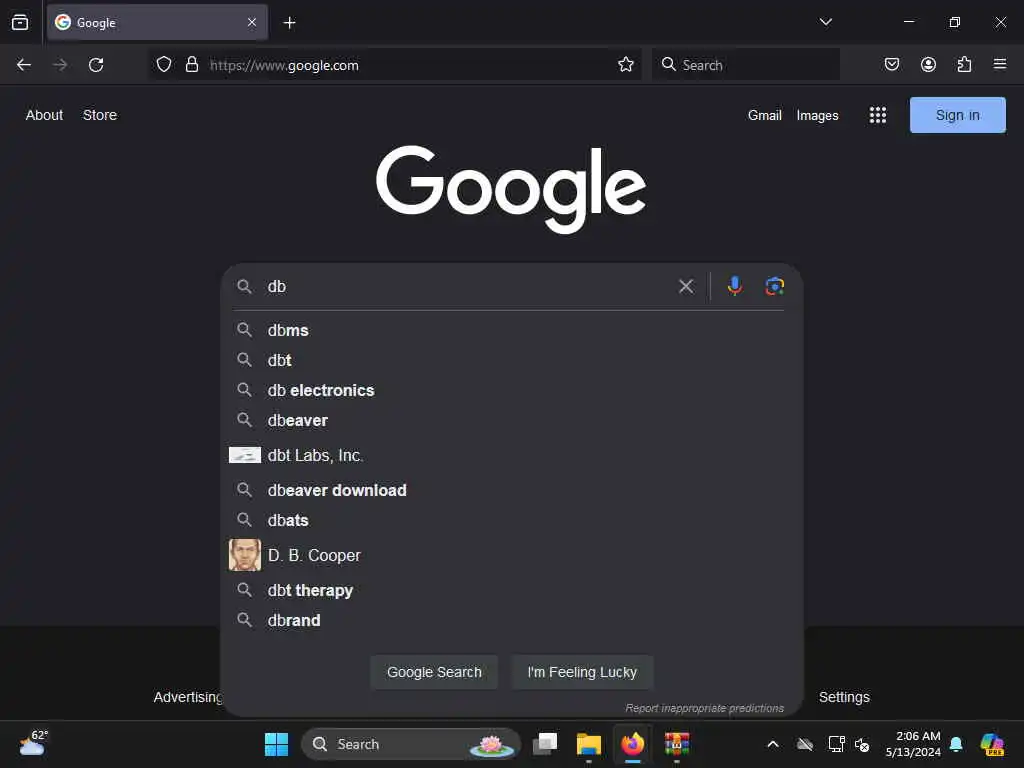Click the dbt Labs logo thumbnail
Viewport: 1024px width, 768px height.
coord(245,455)
